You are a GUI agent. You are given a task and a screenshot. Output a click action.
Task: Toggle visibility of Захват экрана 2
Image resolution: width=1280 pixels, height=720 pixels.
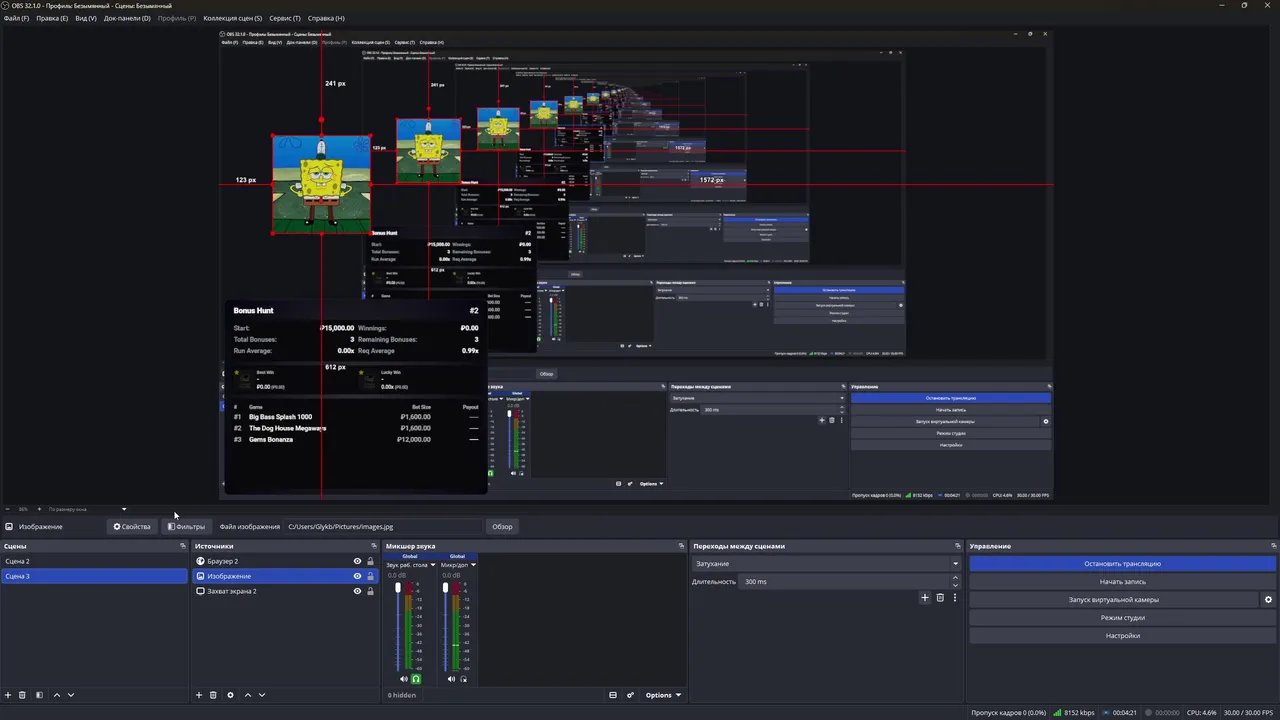(x=357, y=591)
